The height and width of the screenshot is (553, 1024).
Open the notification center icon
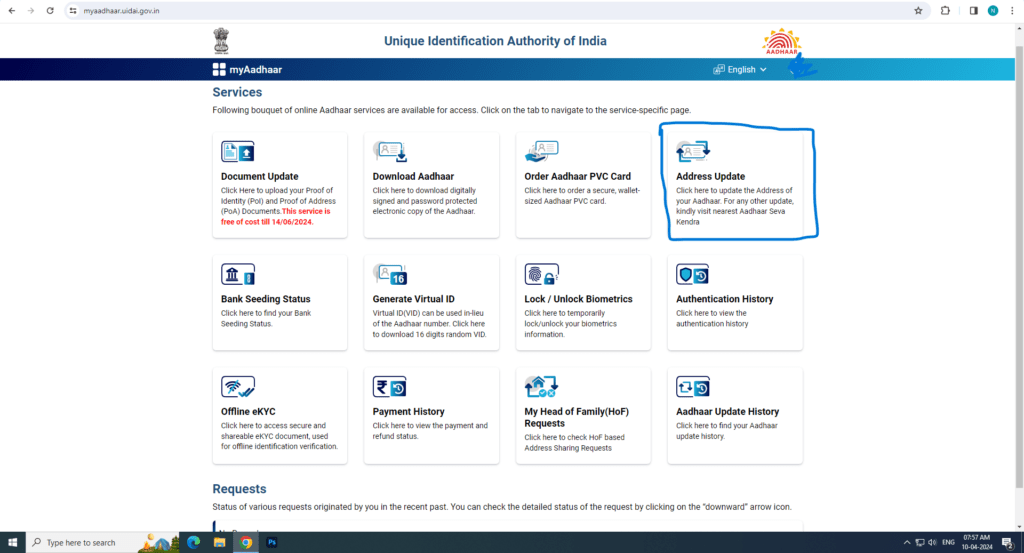pos(1008,543)
